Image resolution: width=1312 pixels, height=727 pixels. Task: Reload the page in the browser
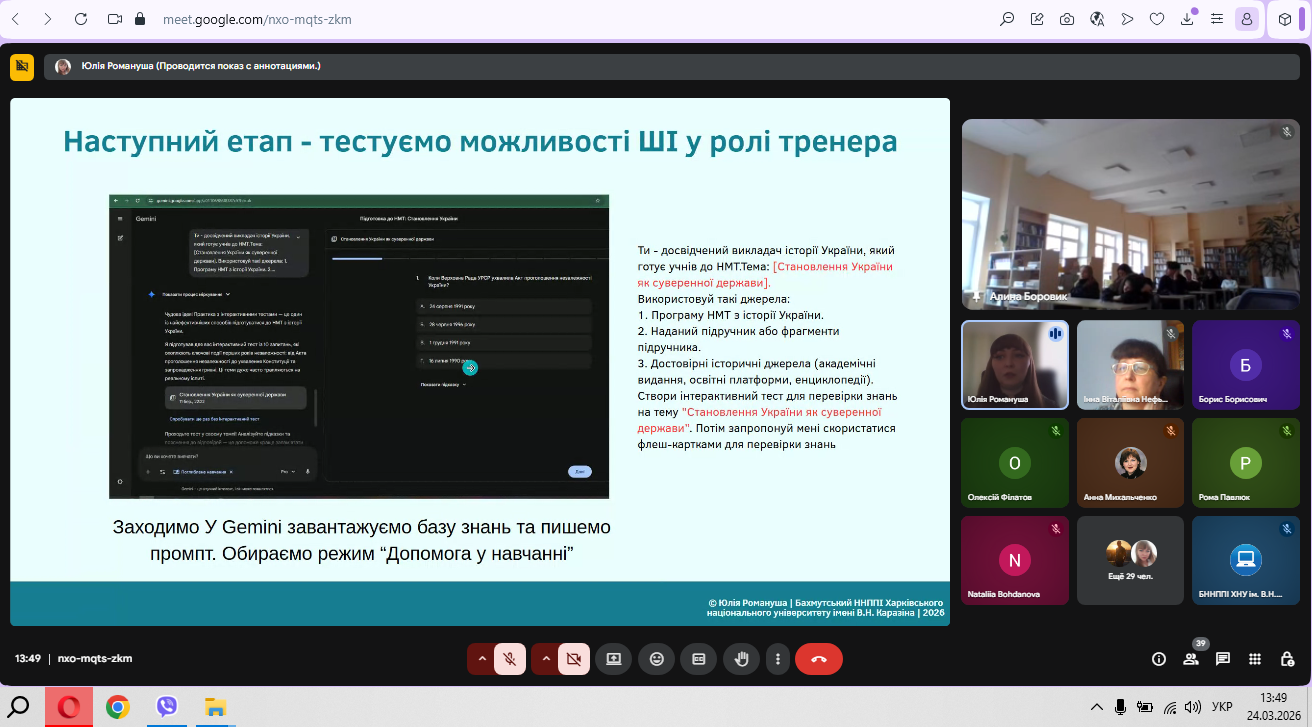point(81,19)
